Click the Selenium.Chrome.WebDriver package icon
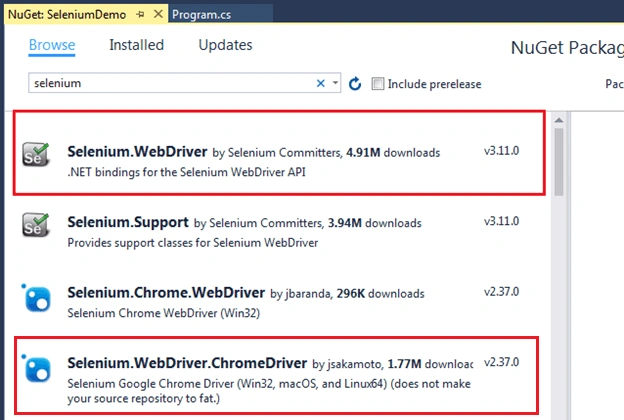This screenshot has height=420, width=624. 36,298
